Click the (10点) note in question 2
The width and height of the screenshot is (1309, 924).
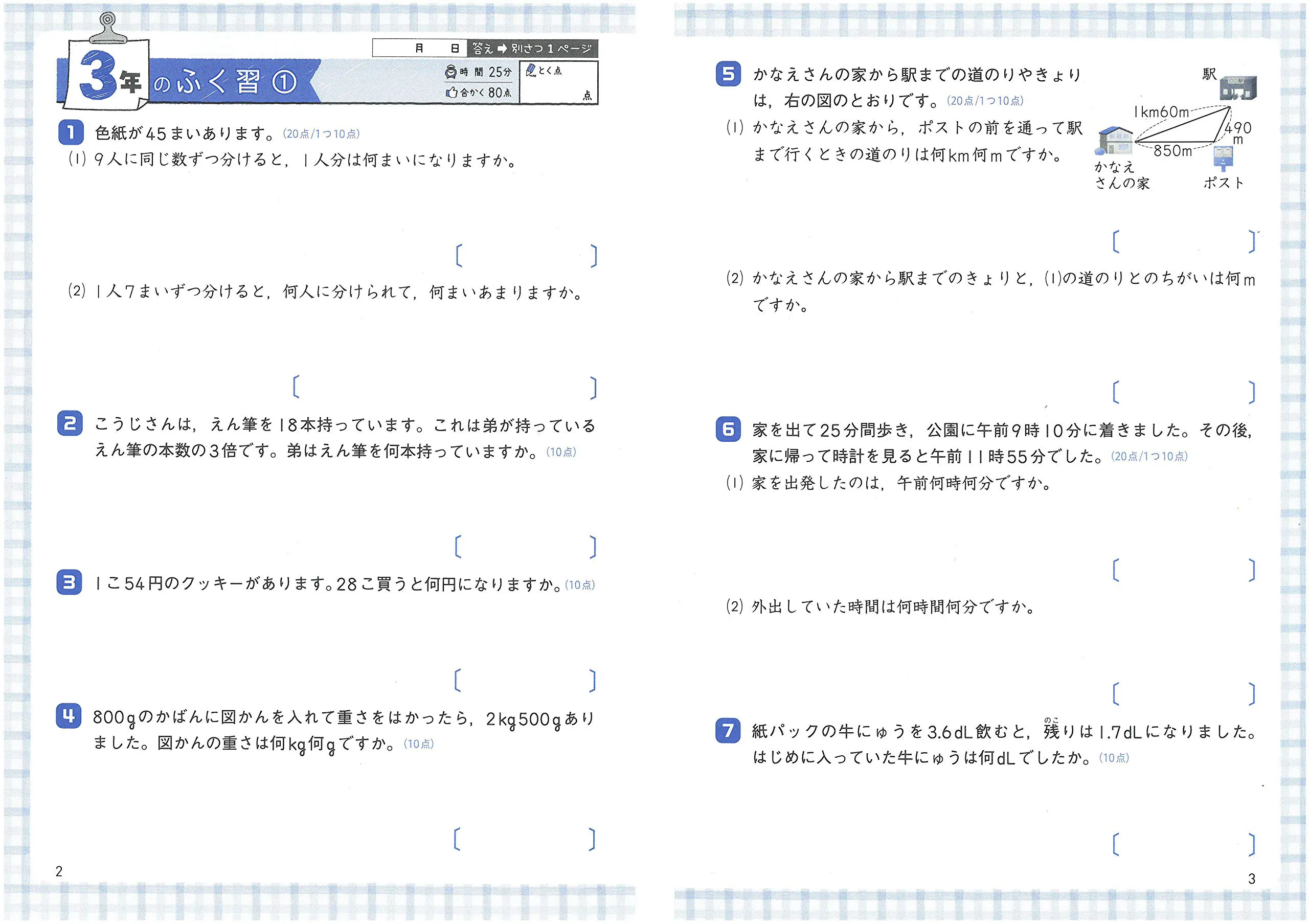click(561, 452)
